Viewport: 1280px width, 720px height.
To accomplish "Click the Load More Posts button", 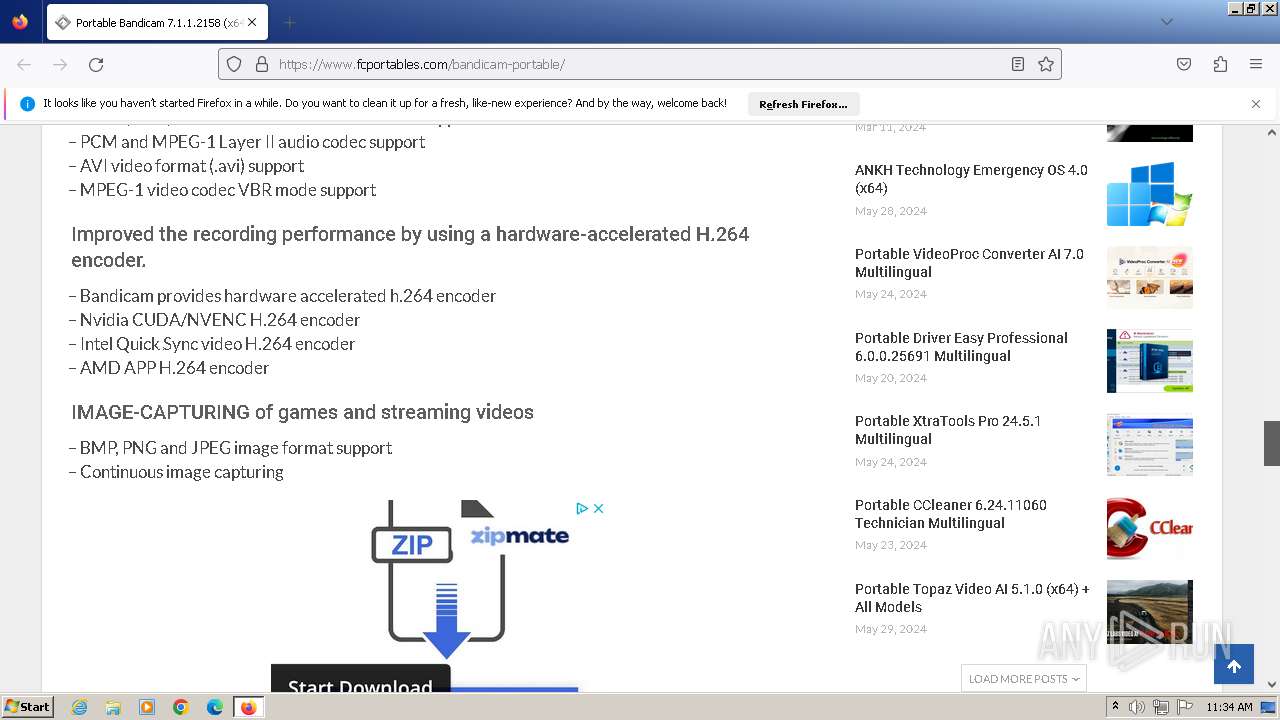I will (1024, 678).
